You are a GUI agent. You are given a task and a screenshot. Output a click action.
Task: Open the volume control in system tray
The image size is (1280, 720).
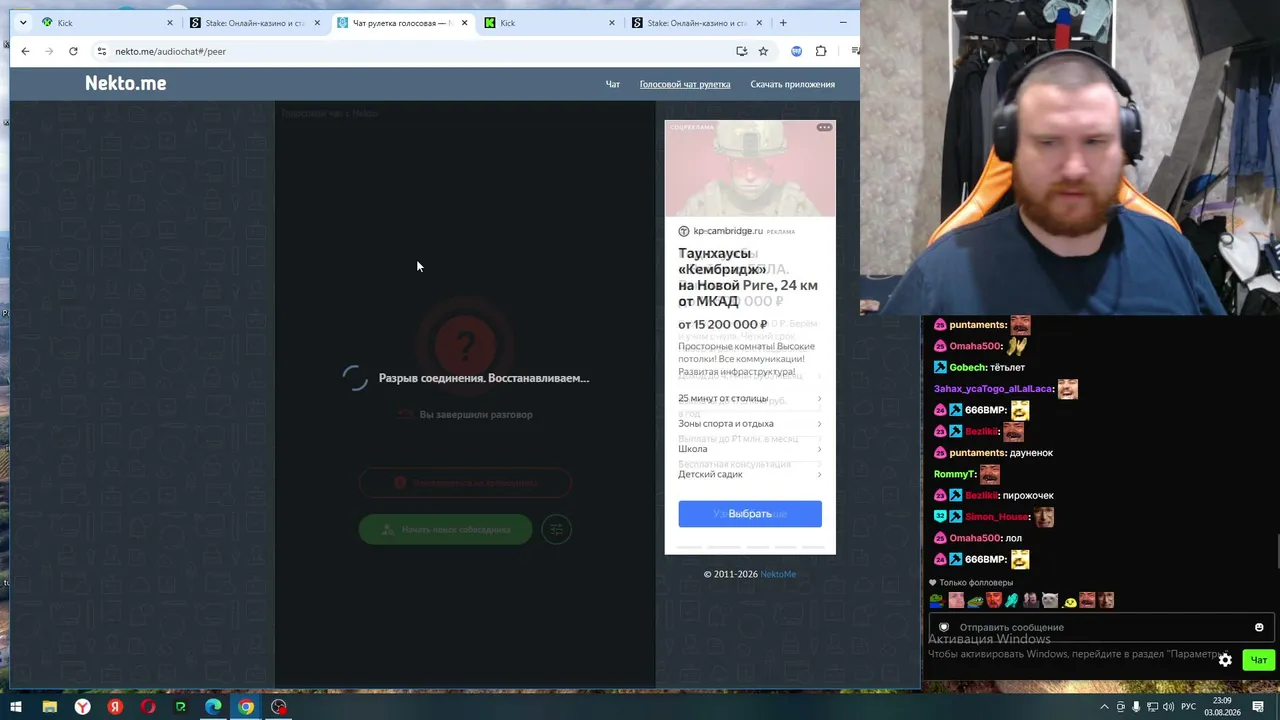1168,707
